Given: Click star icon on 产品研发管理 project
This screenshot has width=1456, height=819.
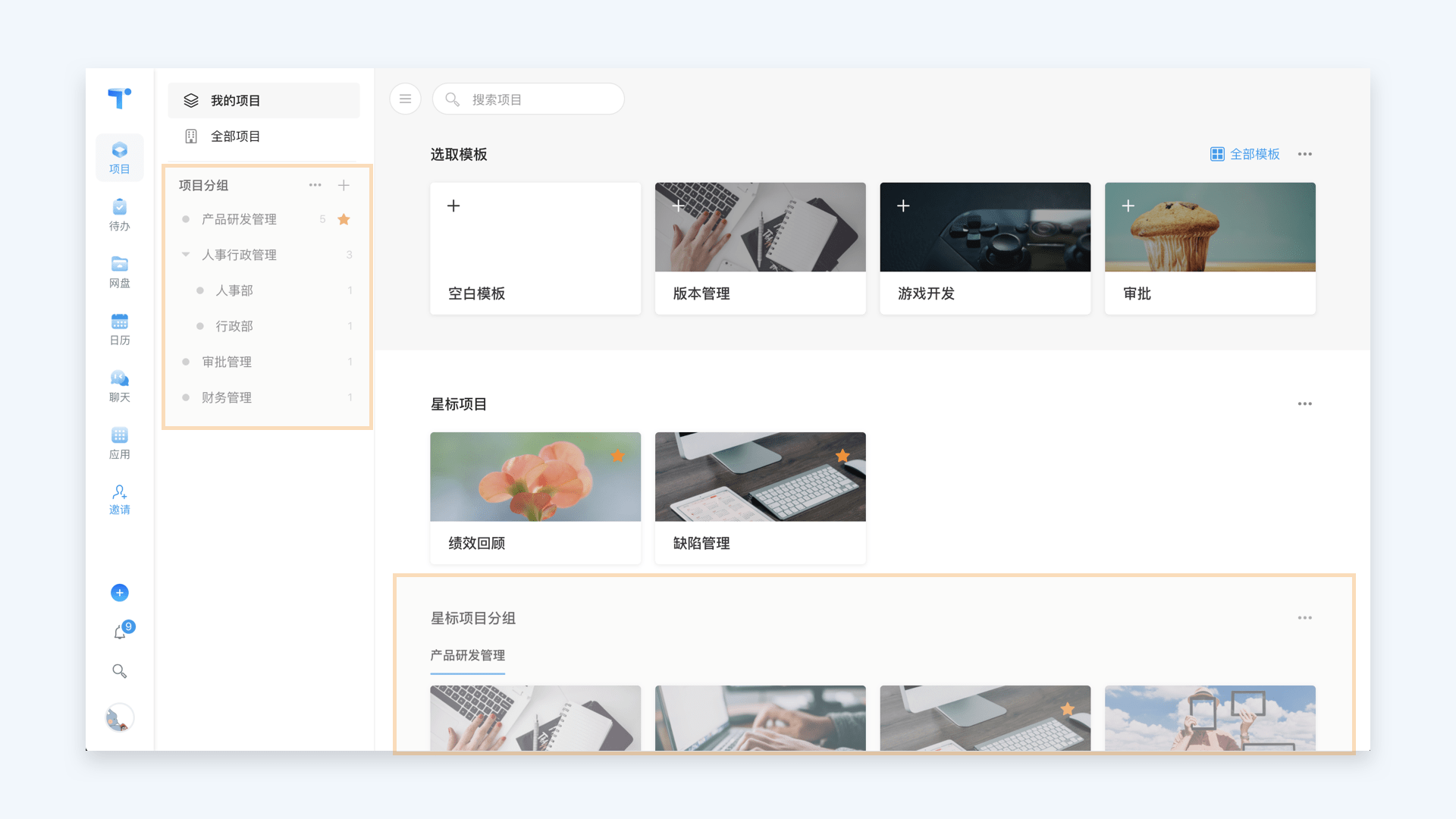Looking at the screenshot, I should 345,219.
